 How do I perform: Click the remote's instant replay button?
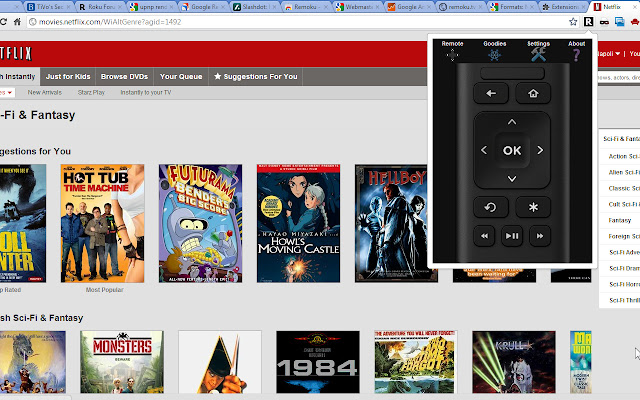[x=491, y=207]
